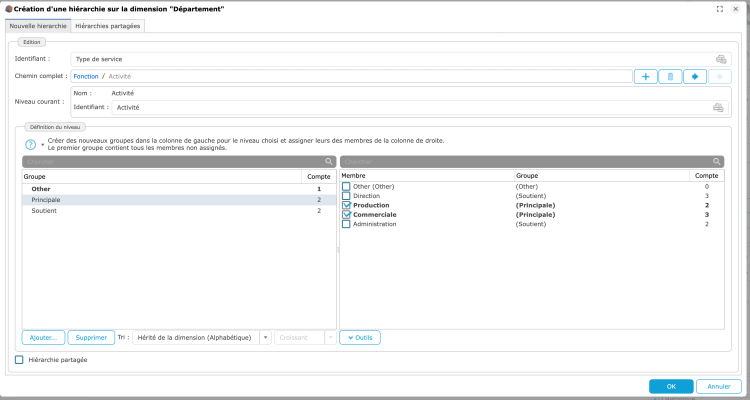Click the search magnifier in groups panel
This screenshot has height=400, width=750.
pos(328,161)
